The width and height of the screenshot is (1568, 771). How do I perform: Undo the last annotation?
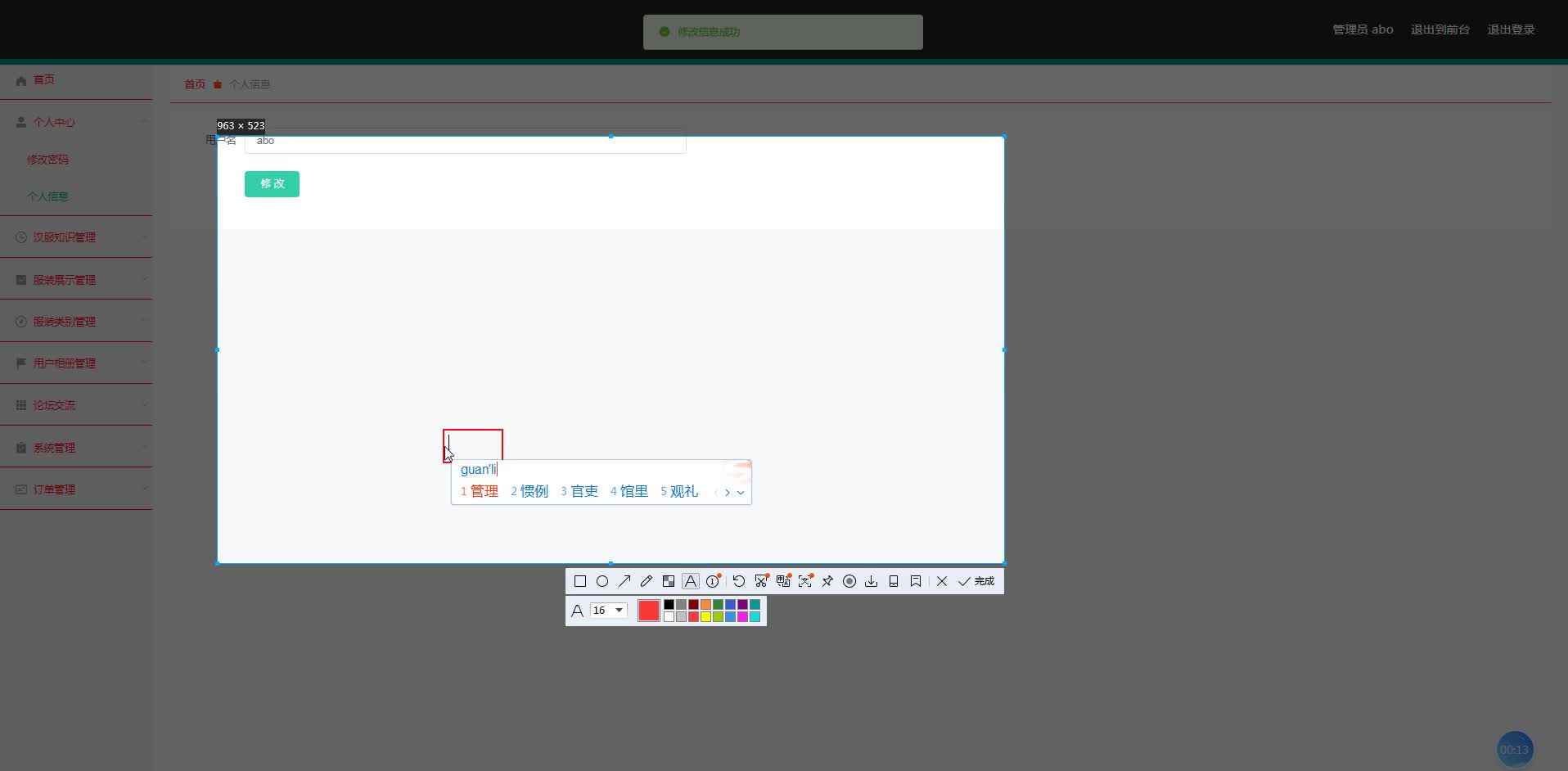coord(739,581)
